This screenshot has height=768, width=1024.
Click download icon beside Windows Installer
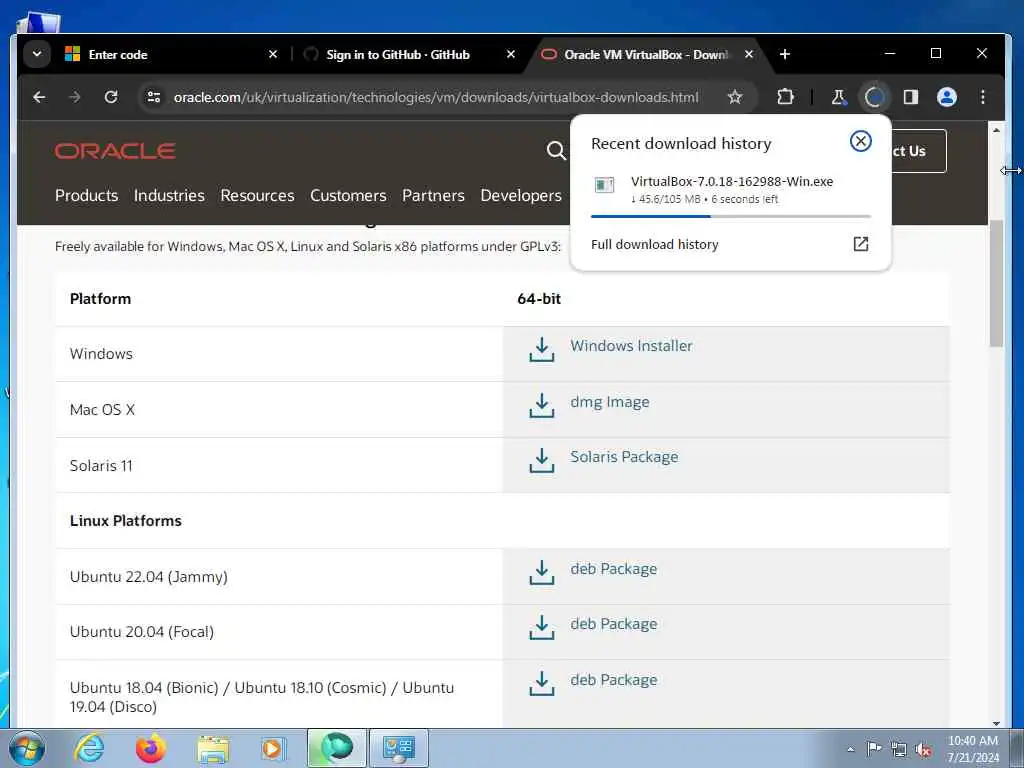pos(541,349)
